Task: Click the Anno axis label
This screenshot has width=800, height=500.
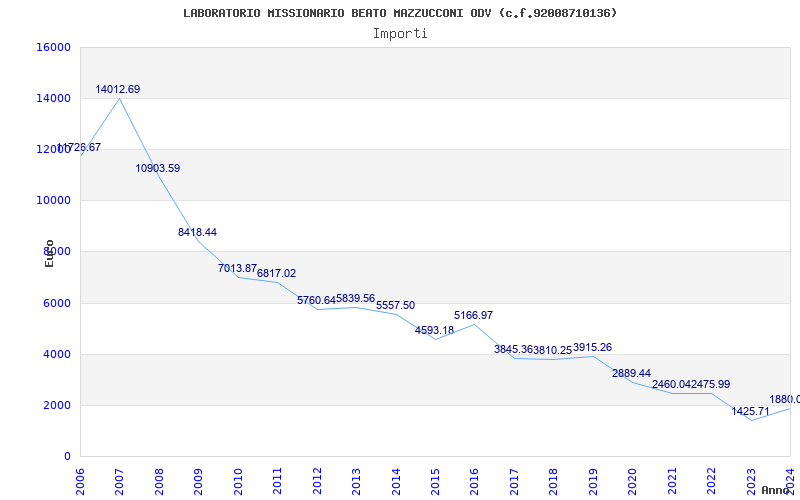Action: pos(775,490)
